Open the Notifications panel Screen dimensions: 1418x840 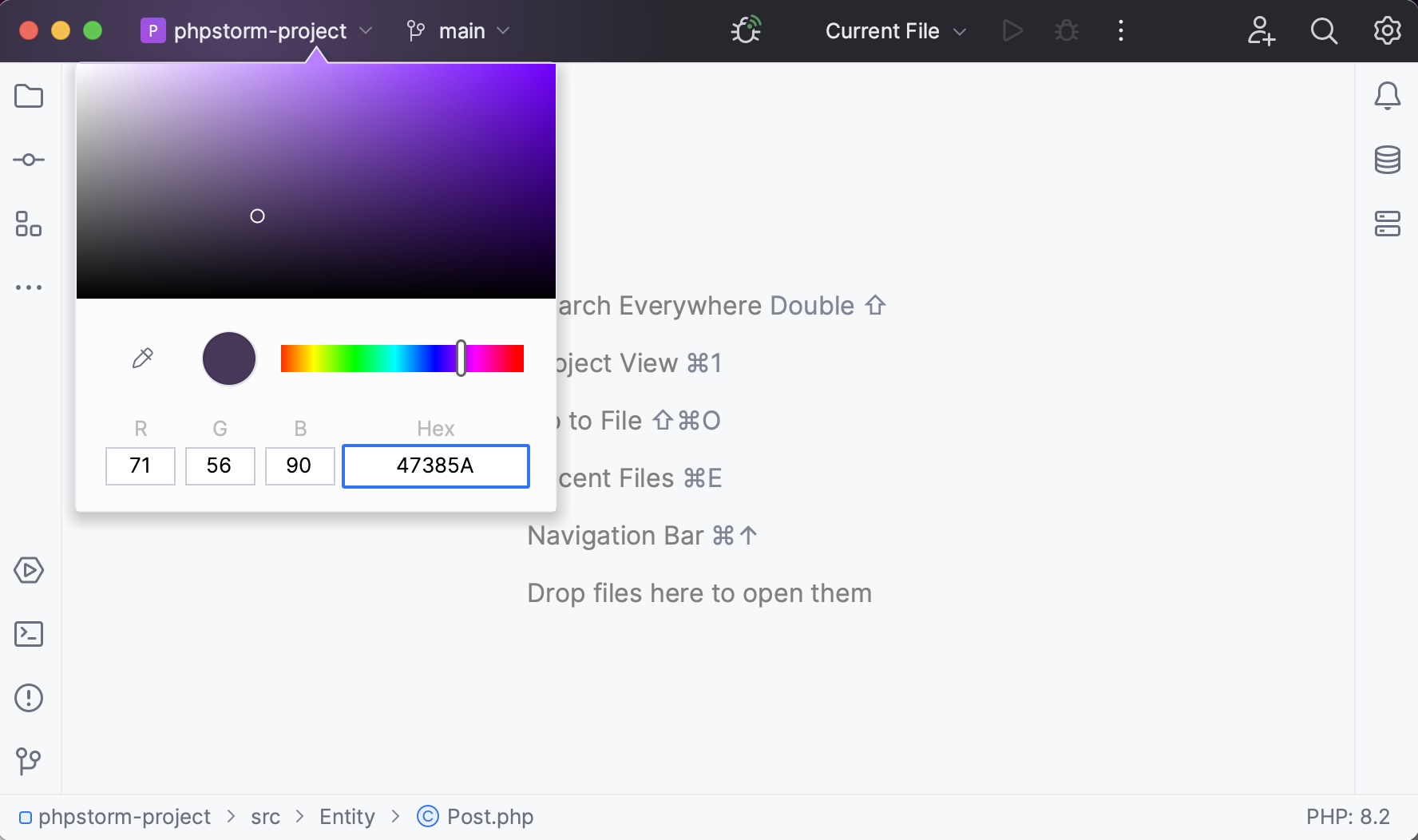pyautogui.click(x=1388, y=95)
